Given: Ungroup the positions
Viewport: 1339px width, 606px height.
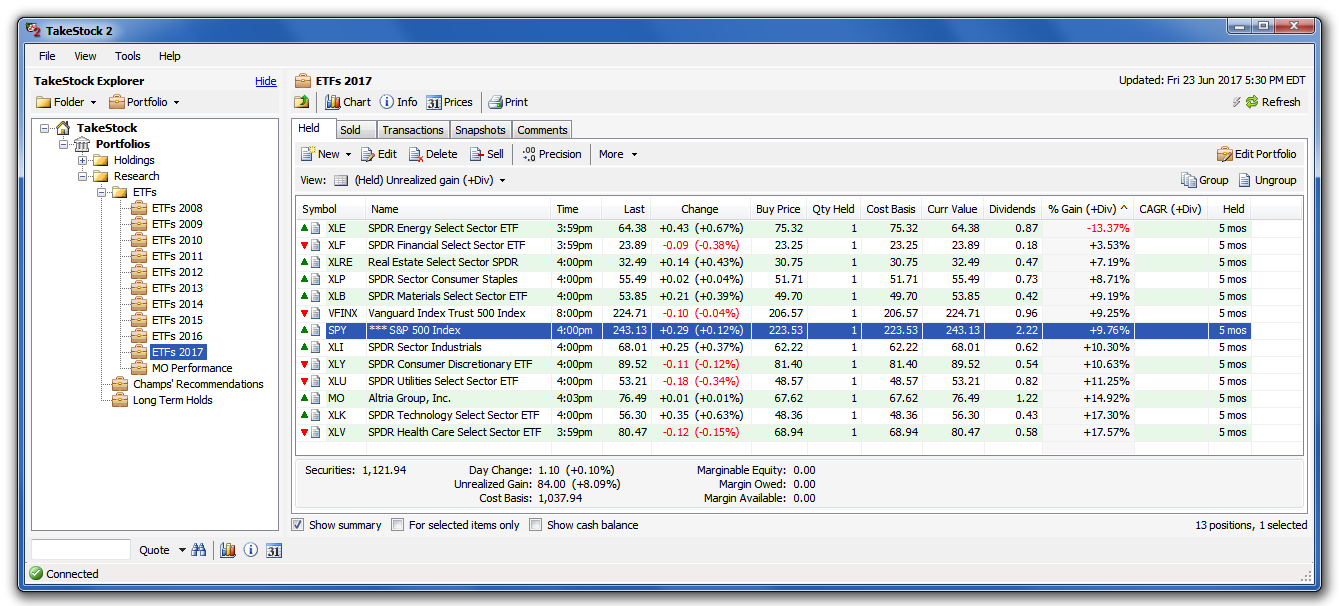Looking at the screenshot, I should click(1267, 180).
